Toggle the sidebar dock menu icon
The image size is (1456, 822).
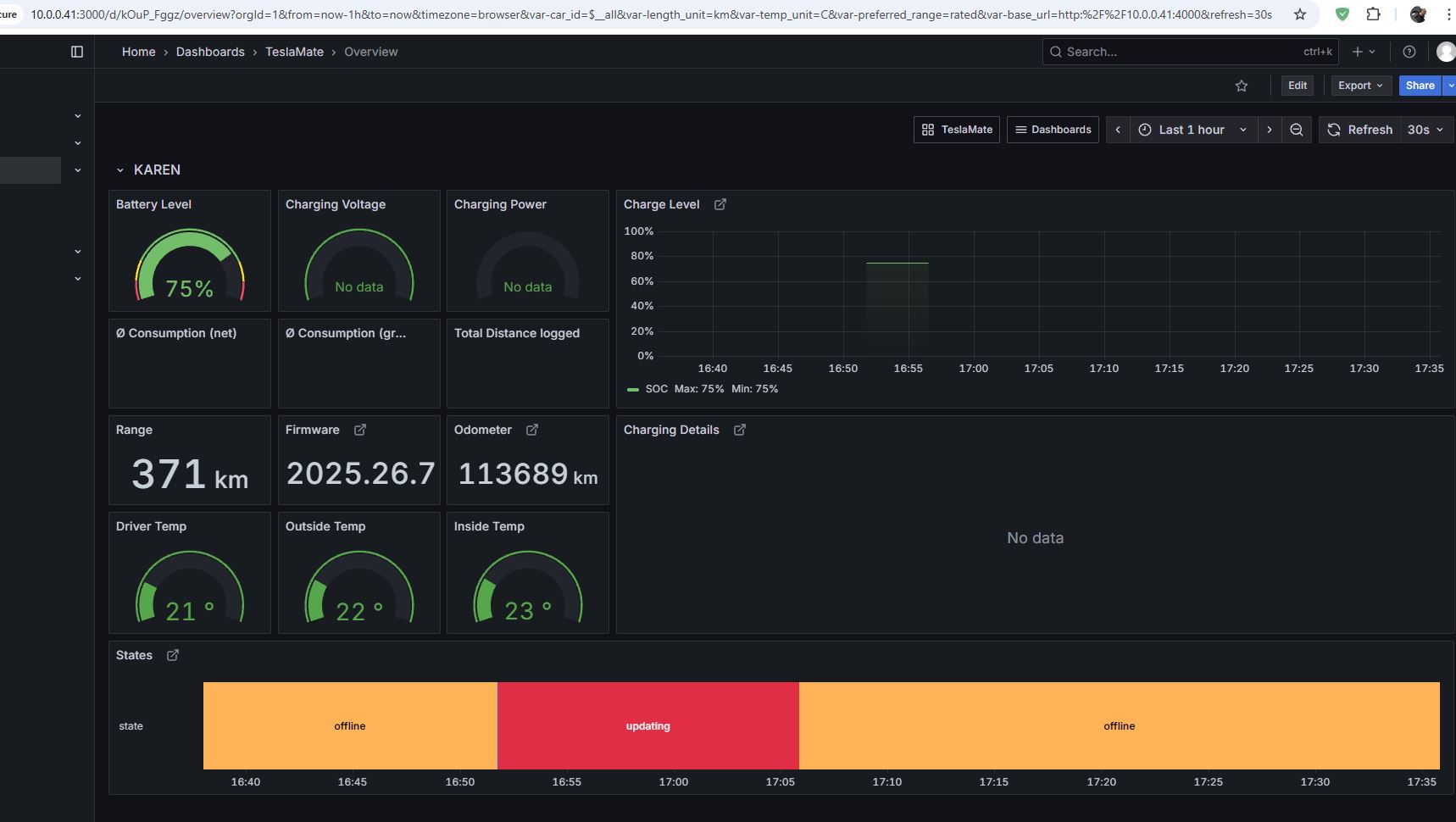pyautogui.click(x=77, y=52)
